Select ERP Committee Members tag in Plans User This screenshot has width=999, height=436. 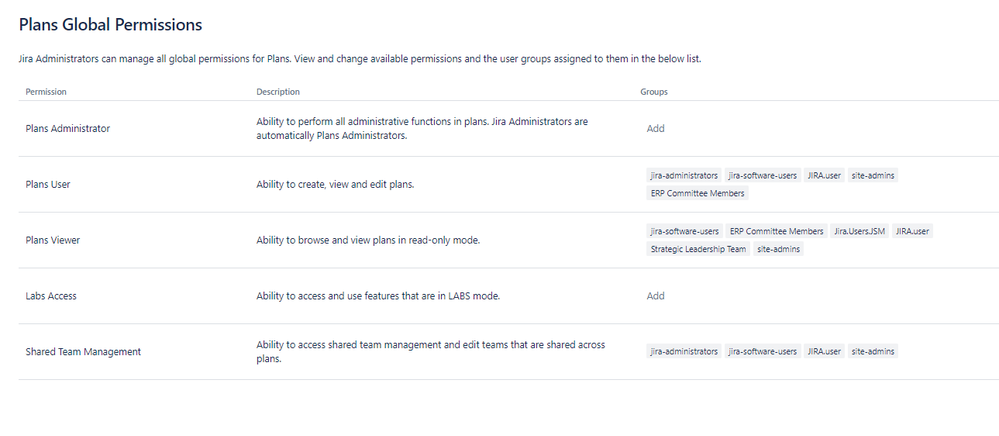pos(697,193)
